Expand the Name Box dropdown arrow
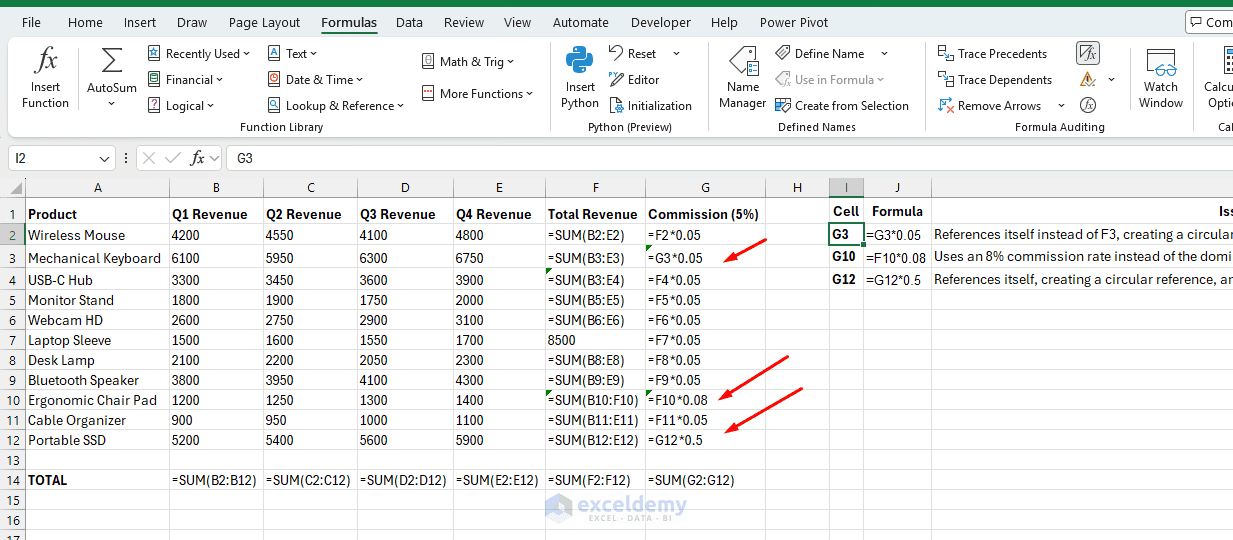This screenshot has width=1233, height=540. [106, 158]
